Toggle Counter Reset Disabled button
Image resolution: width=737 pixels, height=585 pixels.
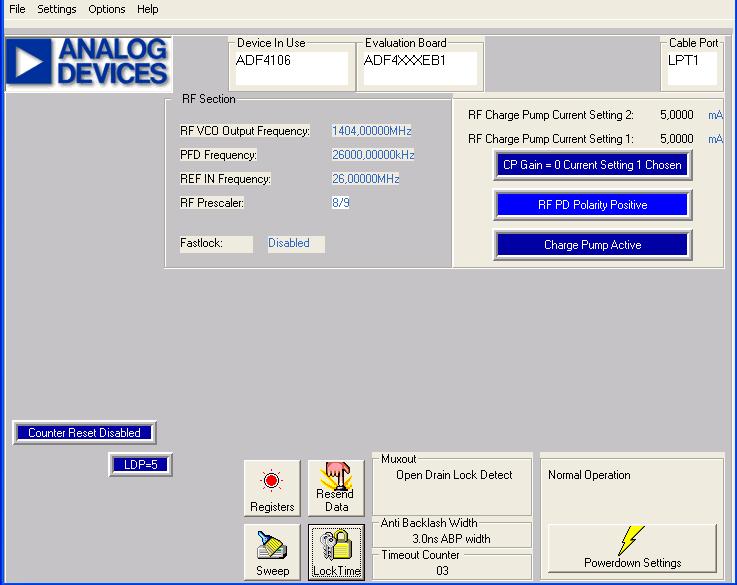point(84,432)
